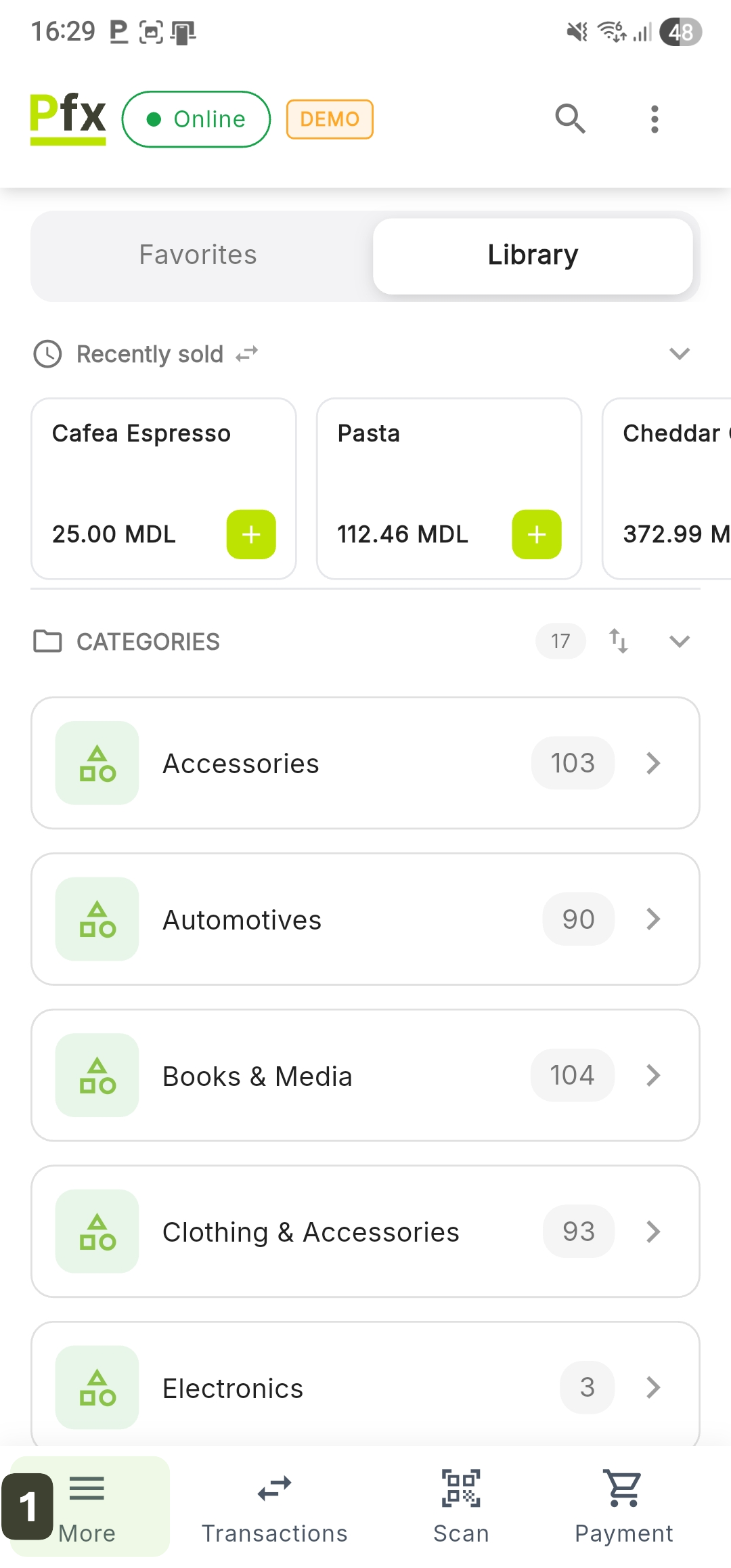The width and height of the screenshot is (731, 1568).
Task: Add Pasta using green plus icon
Action: coord(537,534)
